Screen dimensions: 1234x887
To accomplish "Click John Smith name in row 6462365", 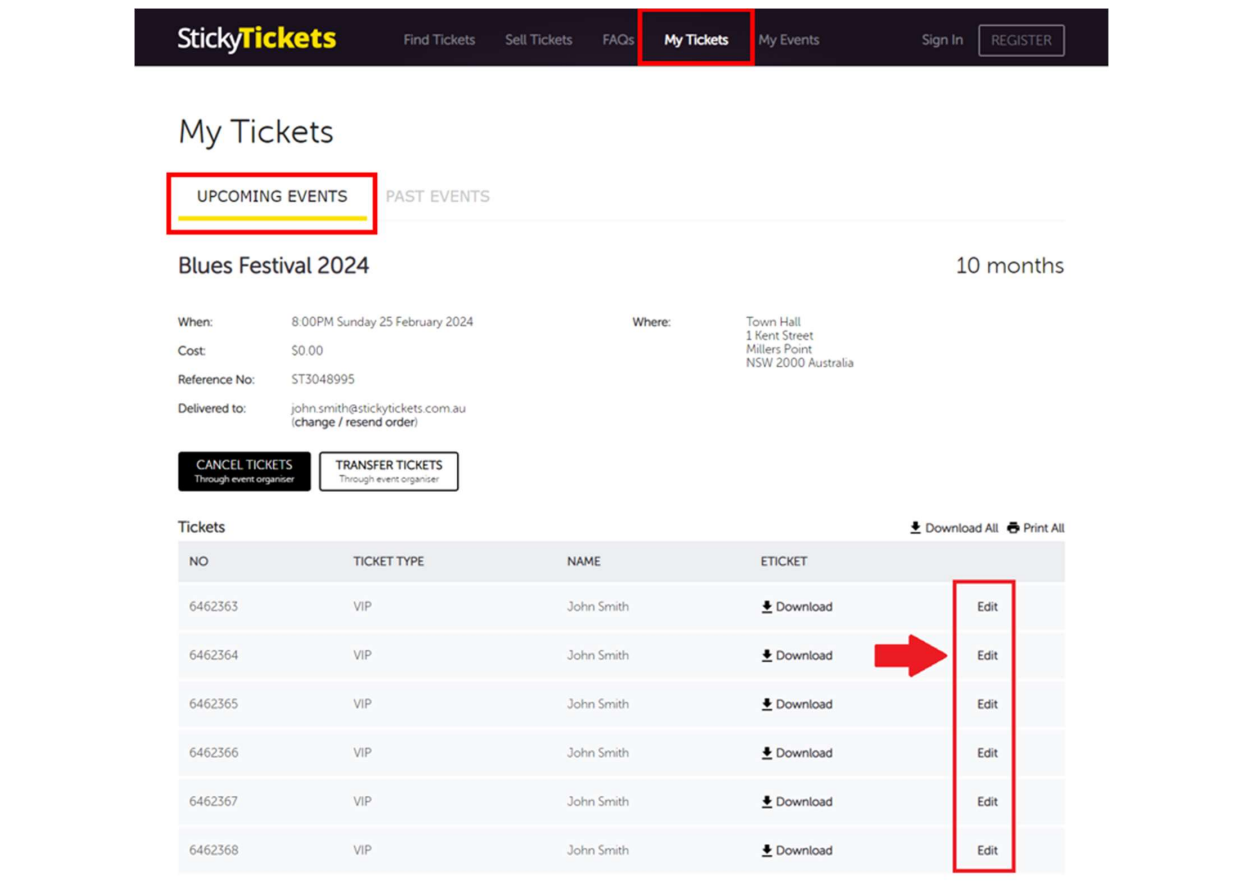I will [598, 704].
